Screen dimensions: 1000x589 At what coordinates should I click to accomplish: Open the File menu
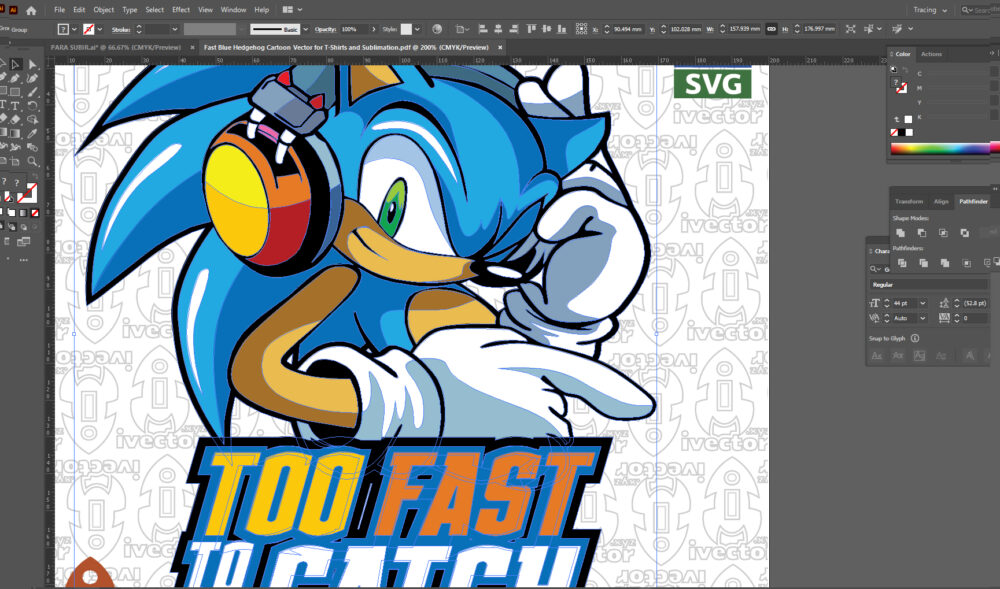pos(59,10)
